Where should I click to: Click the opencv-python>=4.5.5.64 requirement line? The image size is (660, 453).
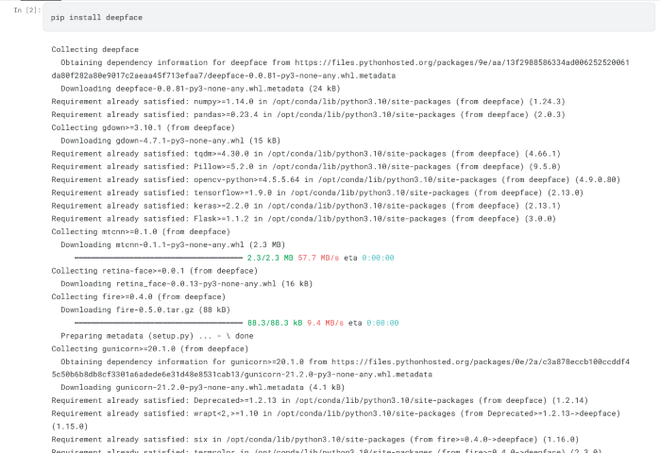coord(336,180)
